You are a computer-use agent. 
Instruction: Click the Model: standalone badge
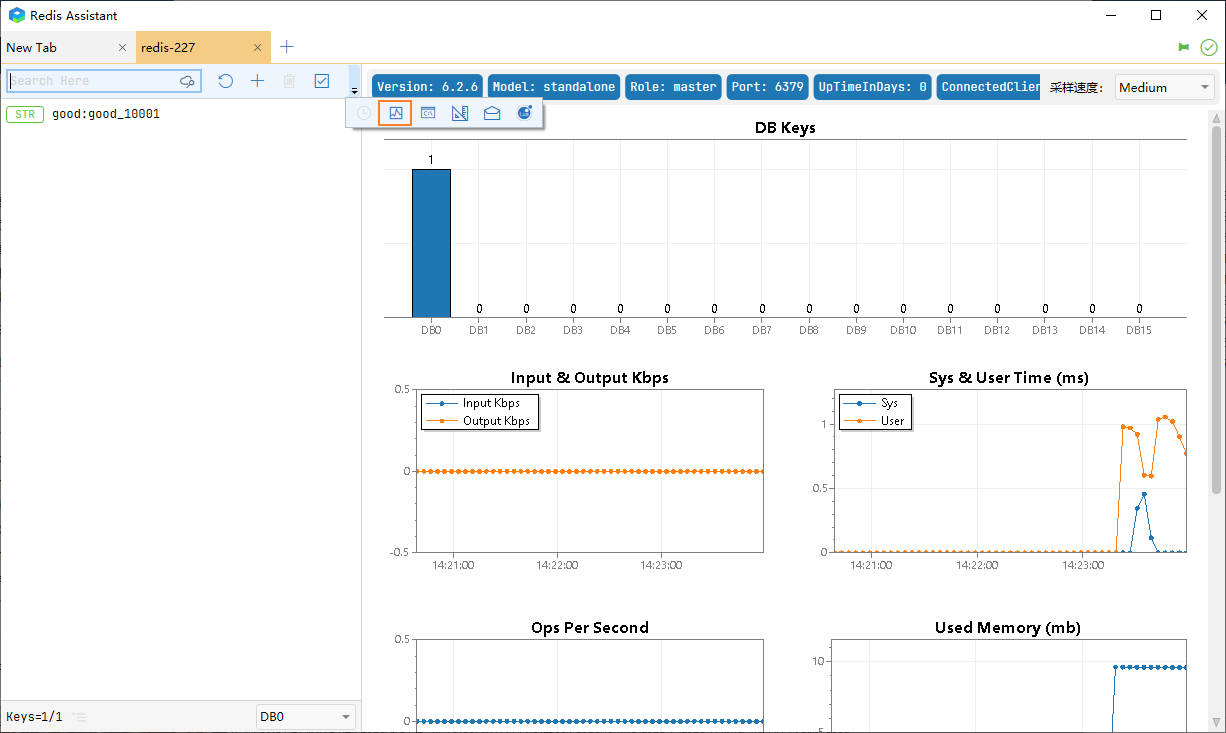[554, 87]
